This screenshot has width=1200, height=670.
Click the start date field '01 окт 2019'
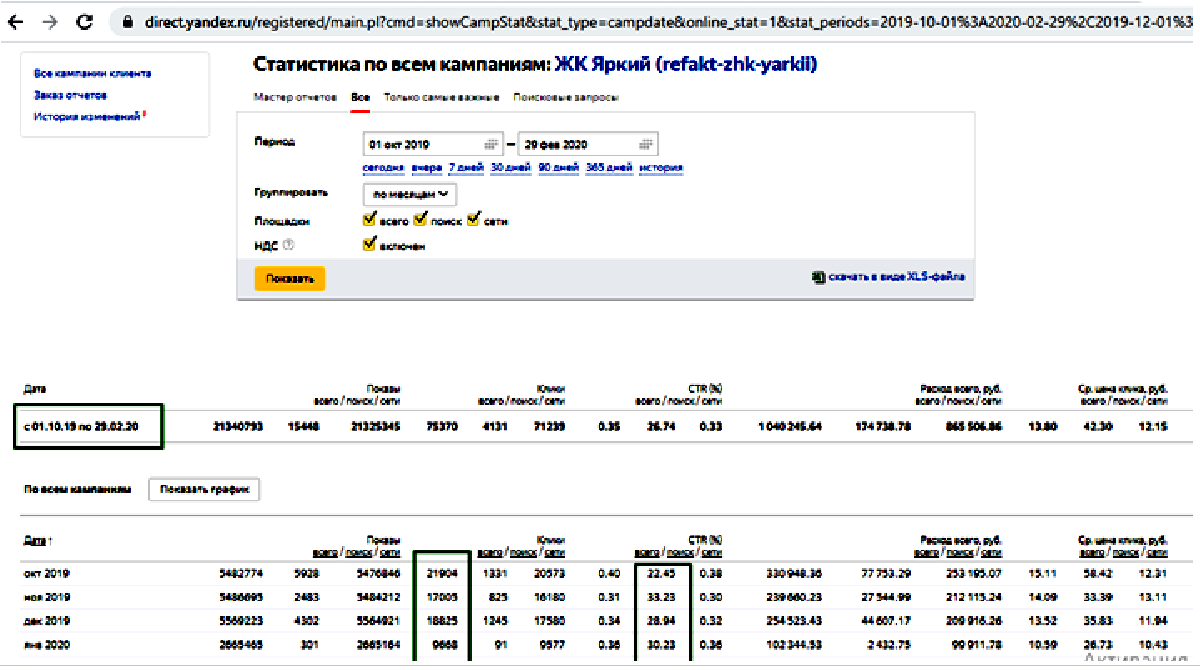pos(431,144)
